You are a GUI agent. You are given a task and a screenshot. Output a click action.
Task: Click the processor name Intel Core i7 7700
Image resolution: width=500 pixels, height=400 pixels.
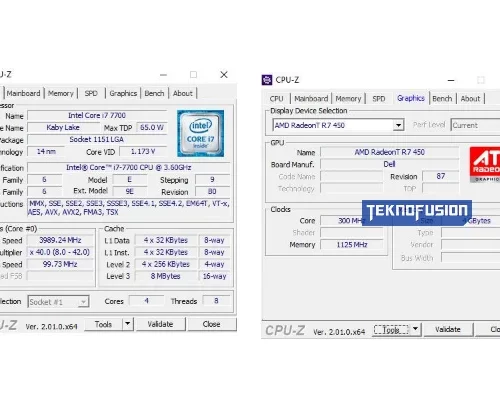tap(97, 115)
